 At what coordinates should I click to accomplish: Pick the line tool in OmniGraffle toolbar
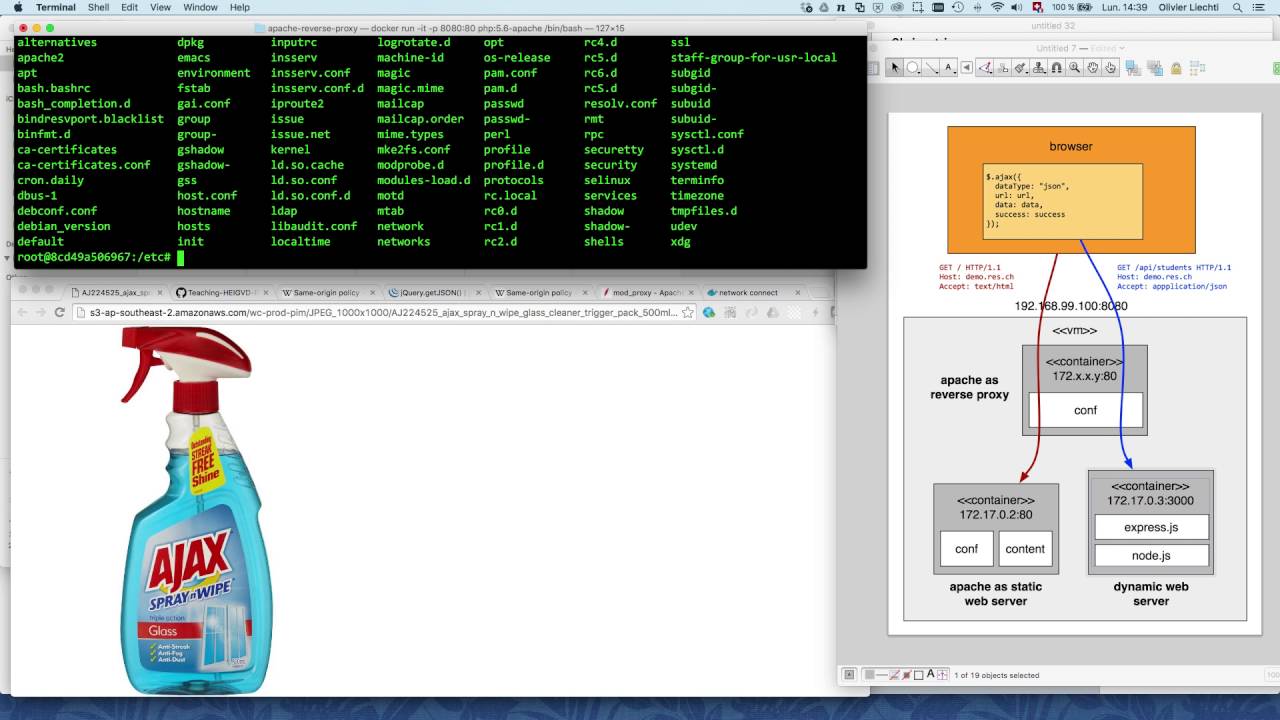pos(931,68)
